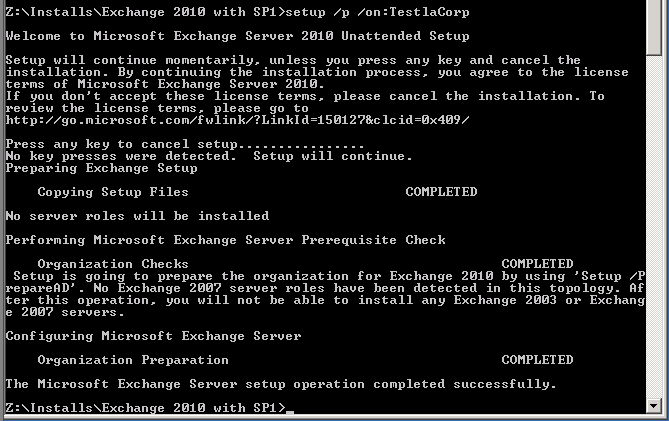Click the 'Copying Setup Files' text
This screenshot has height=421, width=669.
coord(113,192)
